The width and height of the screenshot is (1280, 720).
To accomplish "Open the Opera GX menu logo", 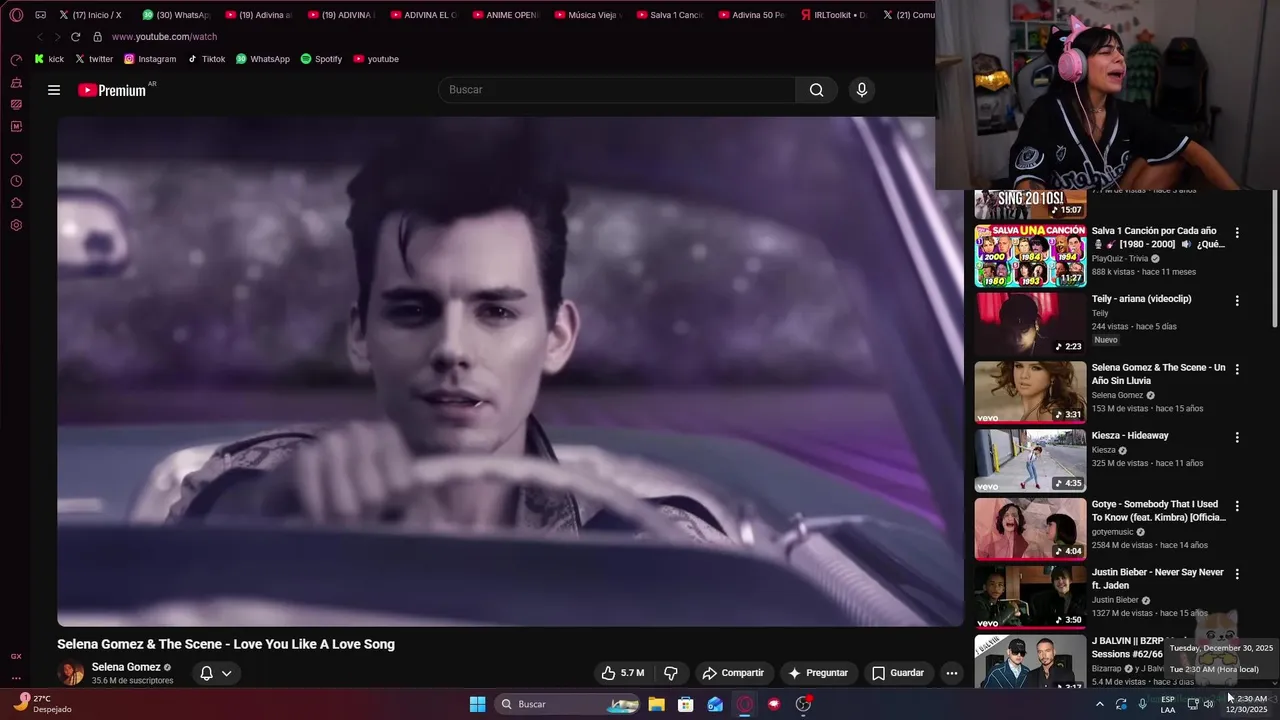I will 16,15.
